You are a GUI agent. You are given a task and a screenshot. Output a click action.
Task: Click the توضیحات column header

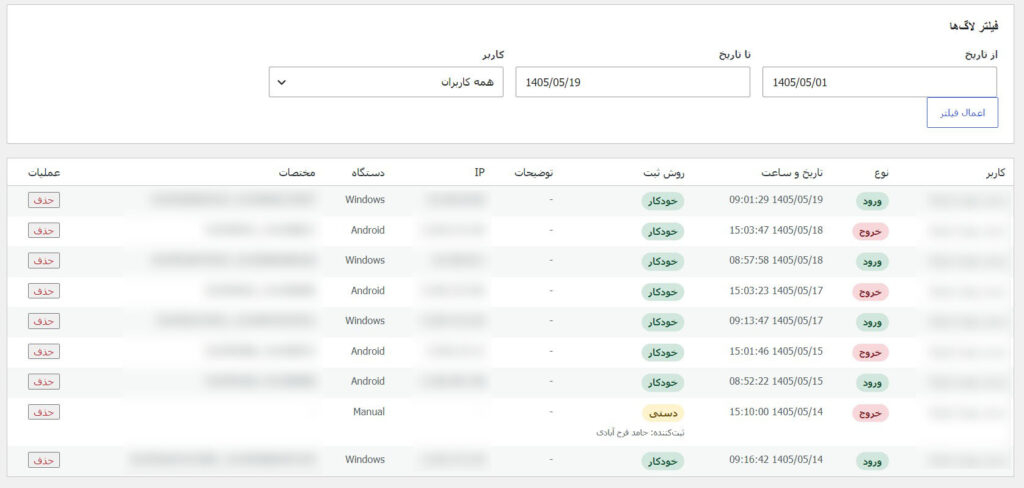pos(533,173)
